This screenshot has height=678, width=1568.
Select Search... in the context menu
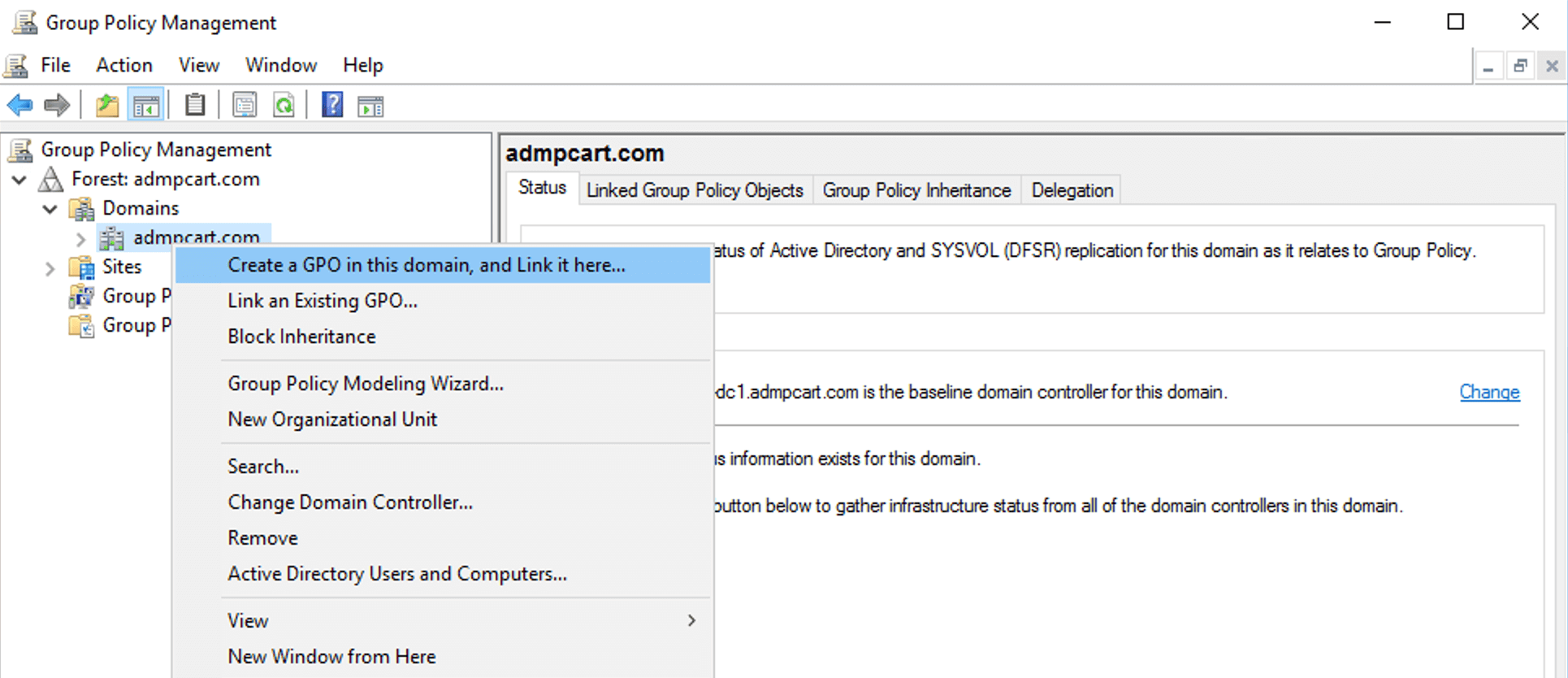click(443, 467)
